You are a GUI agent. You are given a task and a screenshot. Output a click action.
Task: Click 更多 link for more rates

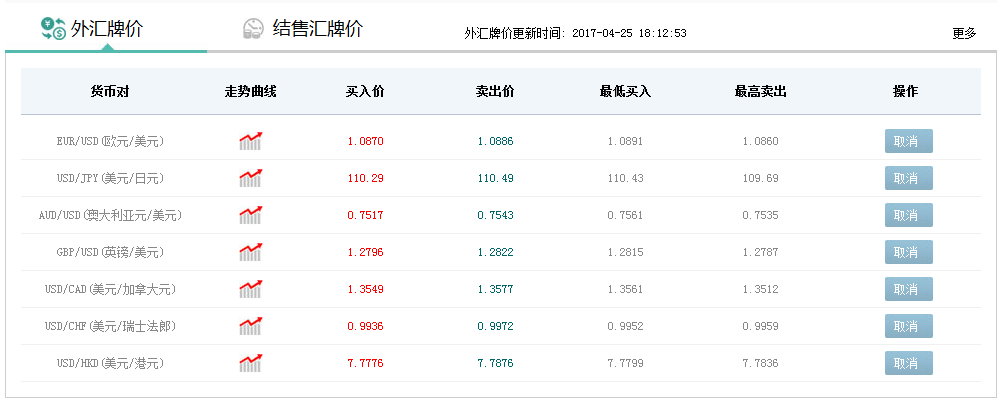pos(964,33)
